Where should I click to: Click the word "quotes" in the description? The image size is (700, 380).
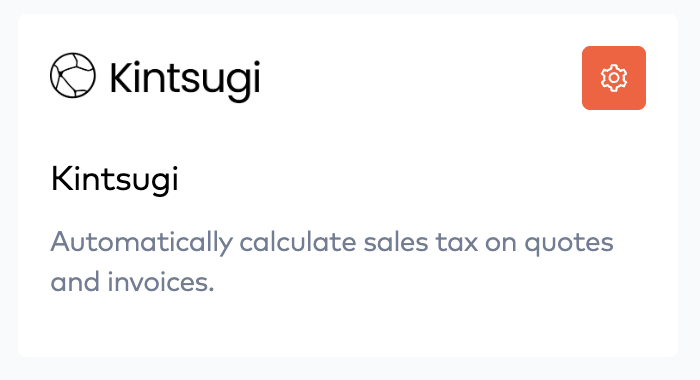tap(569, 244)
